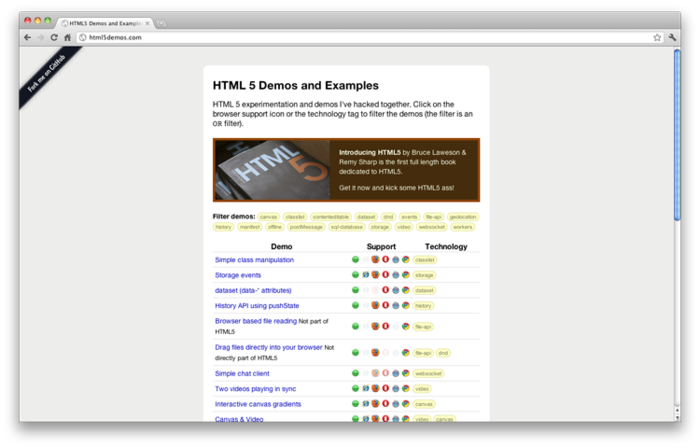Filter demos by postMessage tag

pyautogui.click(x=306, y=227)
